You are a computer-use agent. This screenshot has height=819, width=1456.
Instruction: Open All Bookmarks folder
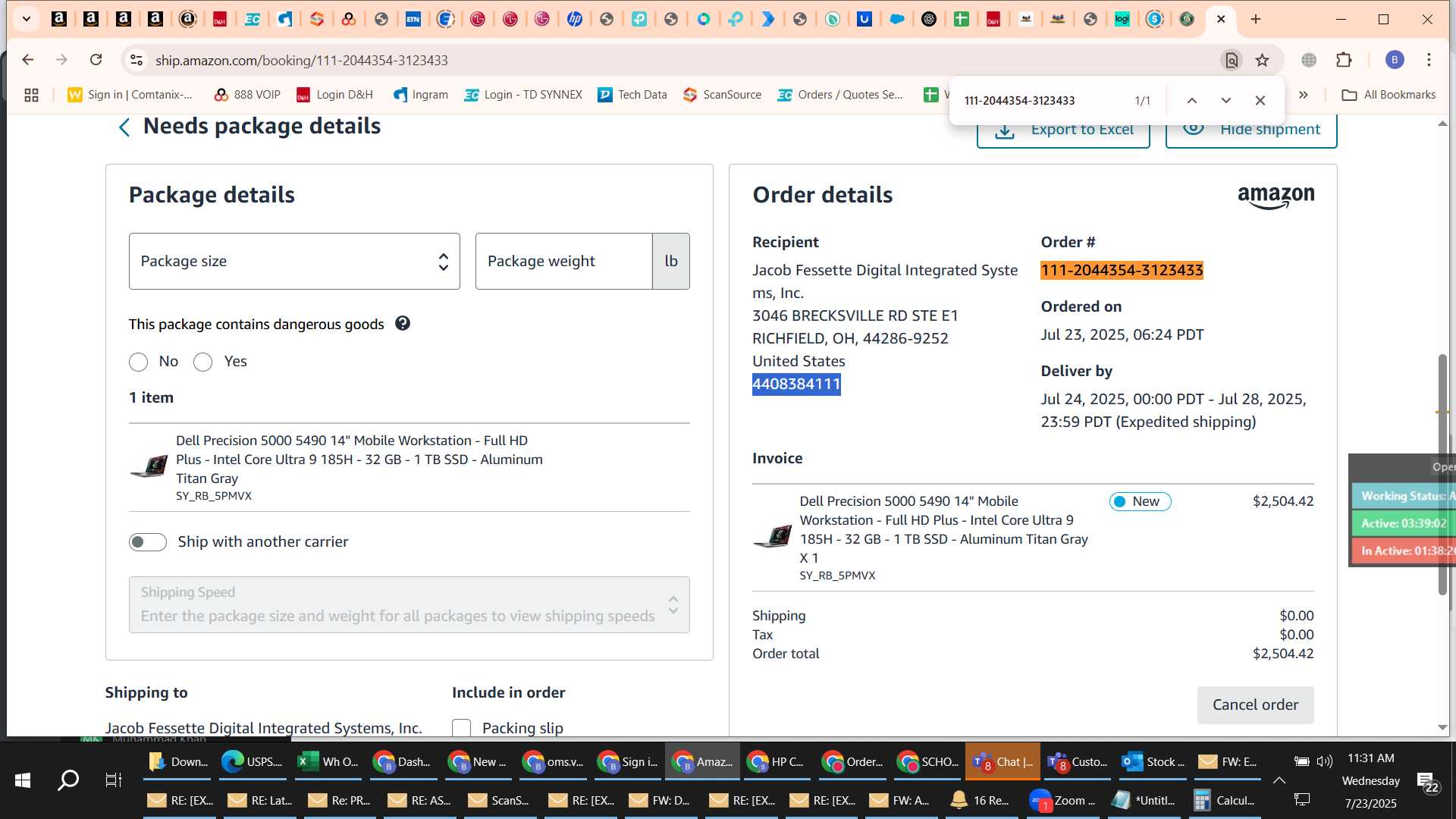pos(1389,95)
